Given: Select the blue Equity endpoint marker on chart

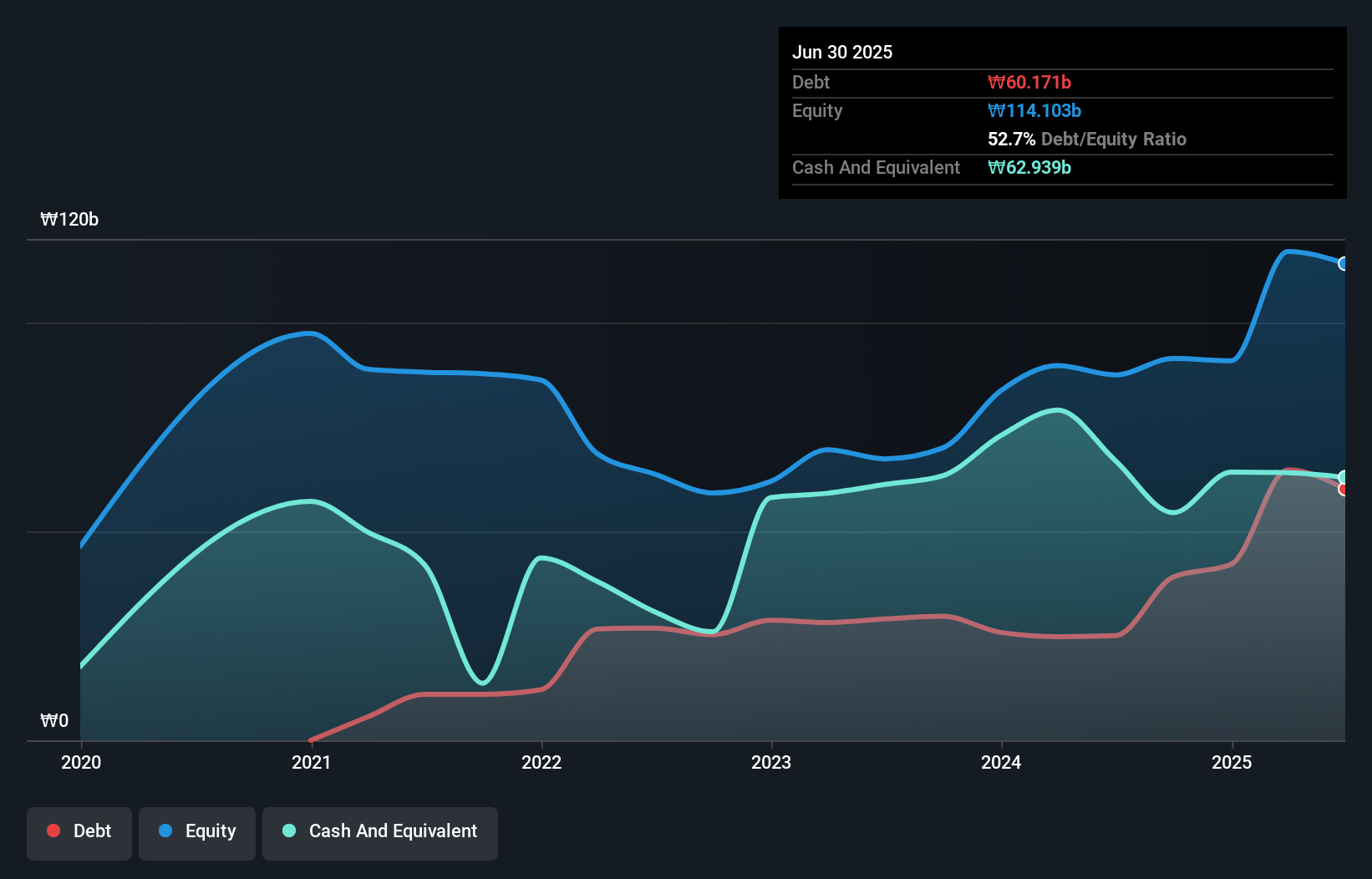Looking at the screenshot, I should tap(1344, 263).
